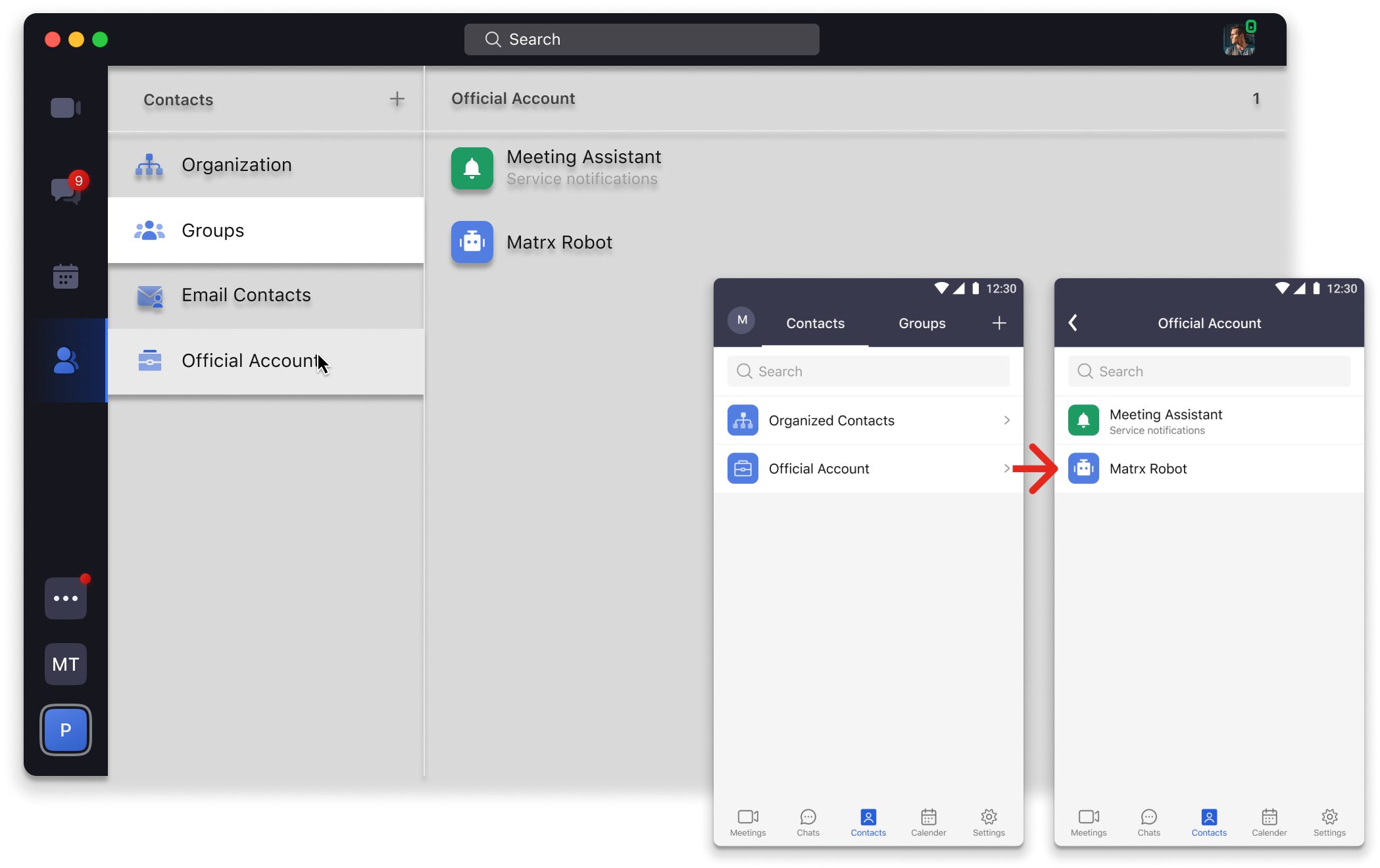Open the video meetings sidebar icon
The image size is (1380, 868).
click(x=65, y=108)
